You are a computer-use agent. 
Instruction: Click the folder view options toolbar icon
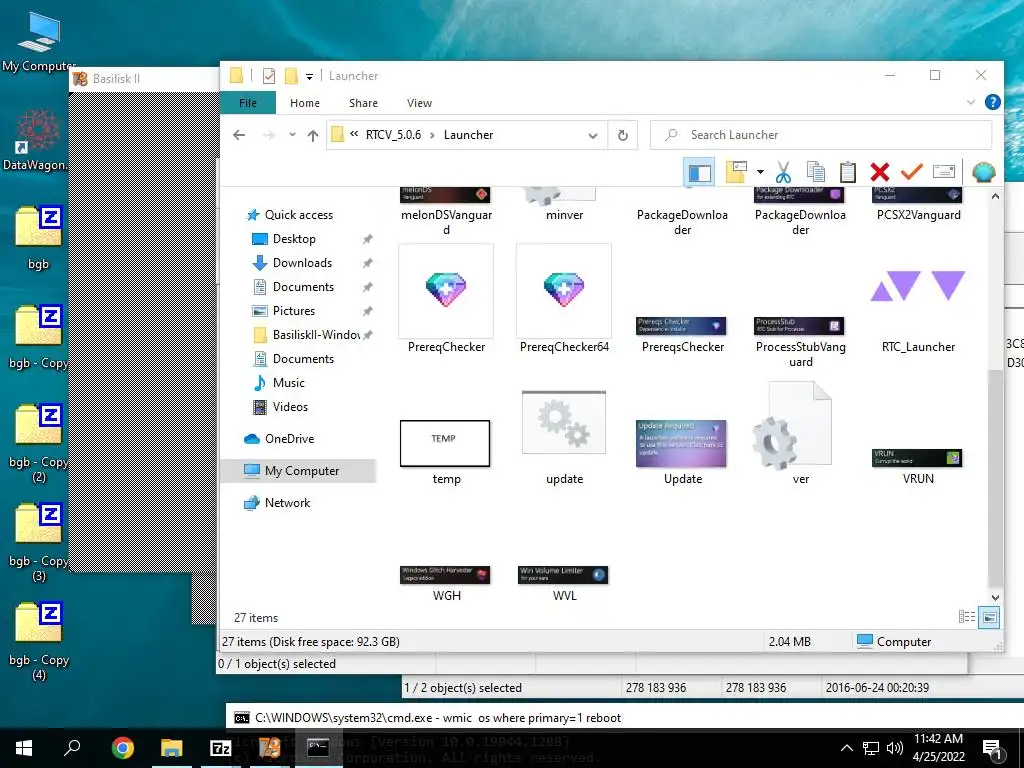(x=736, y=172)
